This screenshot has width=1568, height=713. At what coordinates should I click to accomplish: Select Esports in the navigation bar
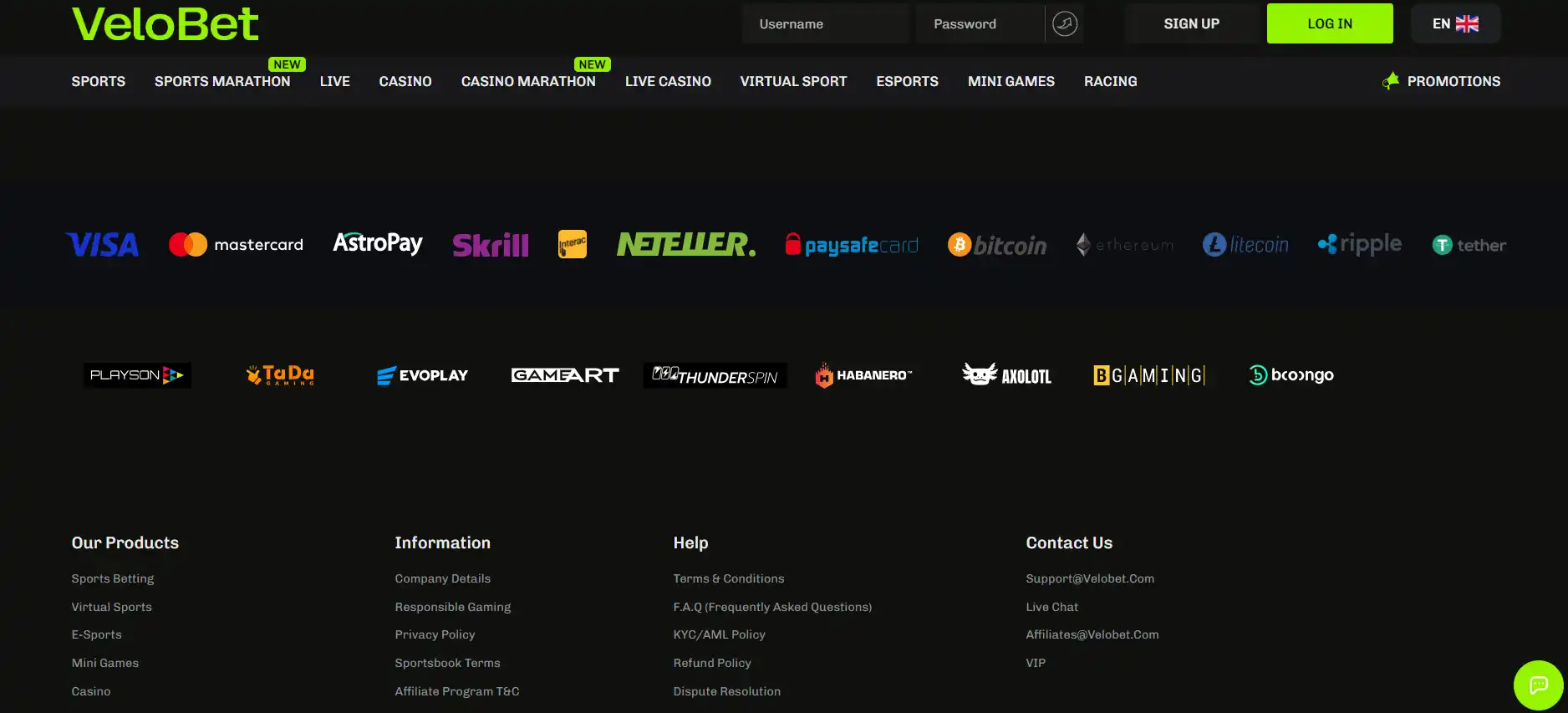point(907,81)
